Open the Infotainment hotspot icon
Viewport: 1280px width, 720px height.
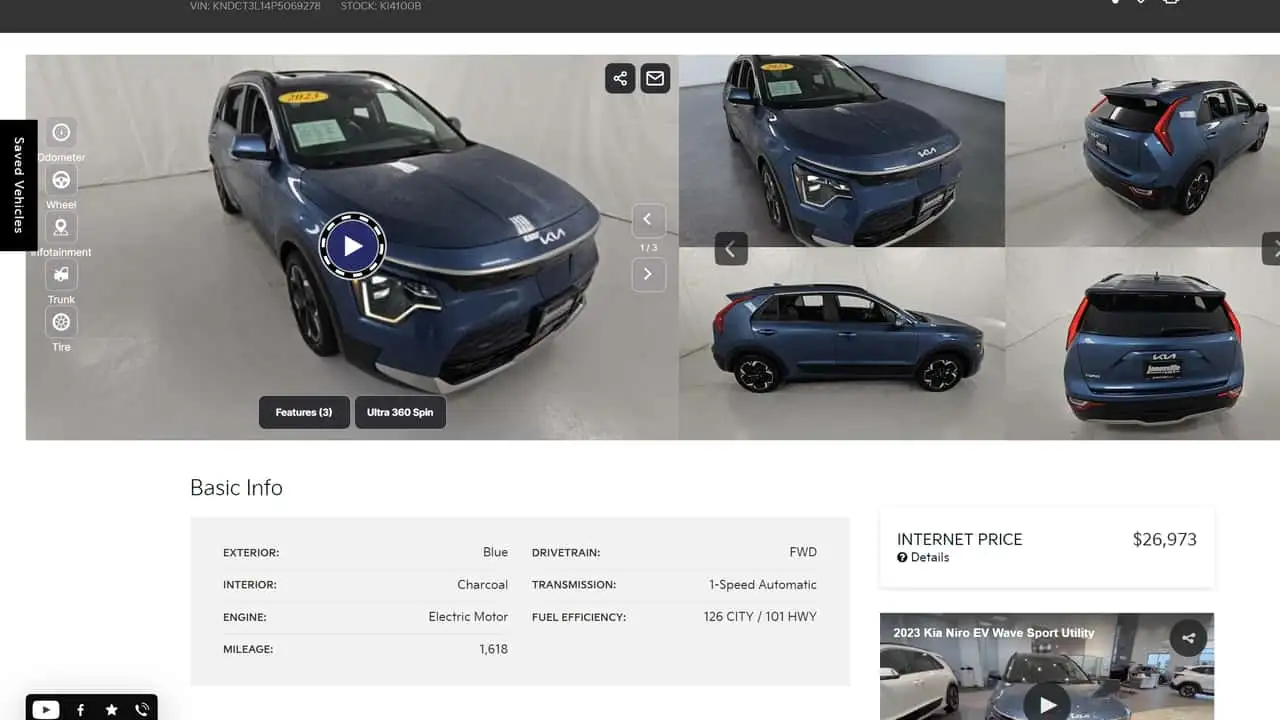pyautogui.click(x=61, y=227)
